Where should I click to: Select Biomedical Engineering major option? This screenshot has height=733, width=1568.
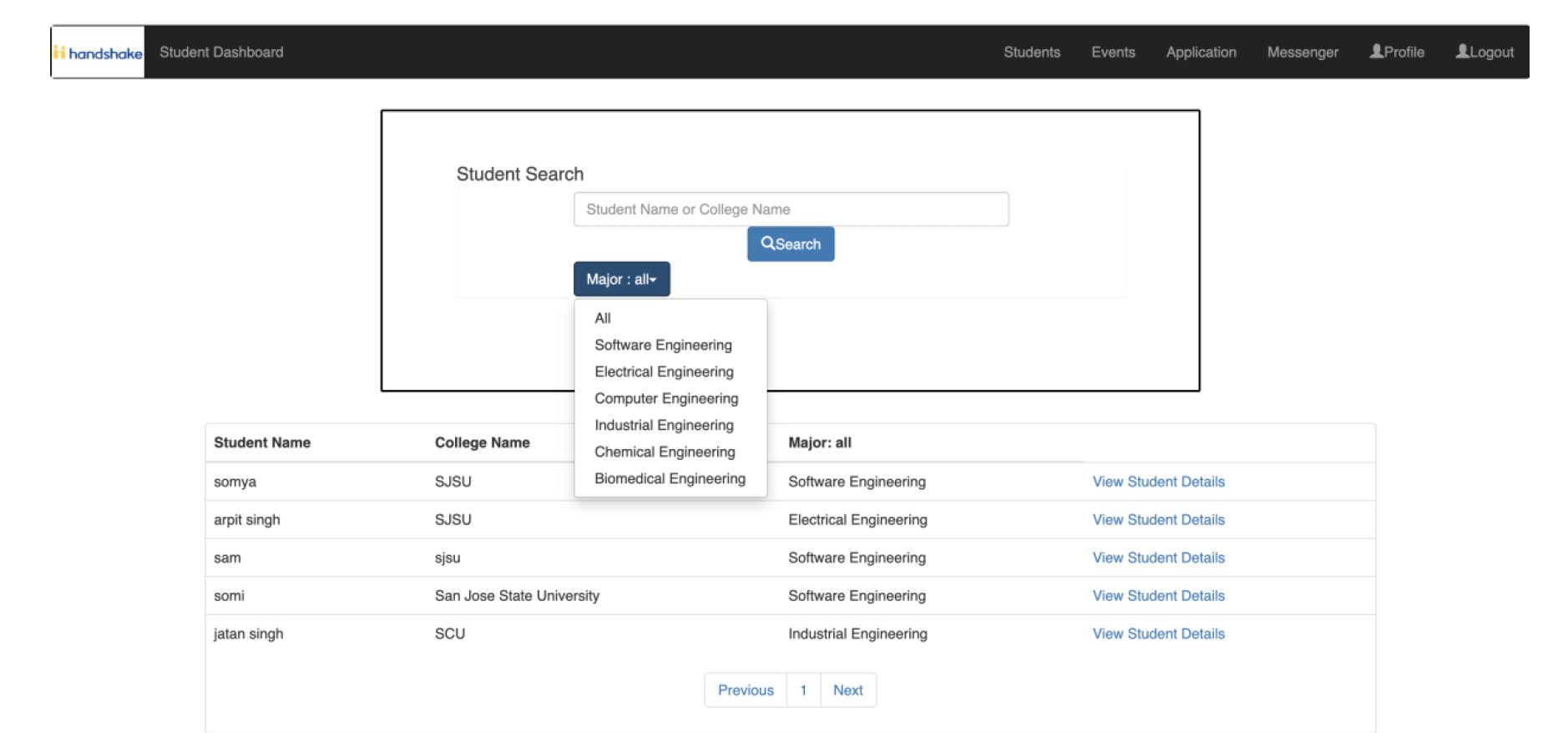(x=670, y=478)
